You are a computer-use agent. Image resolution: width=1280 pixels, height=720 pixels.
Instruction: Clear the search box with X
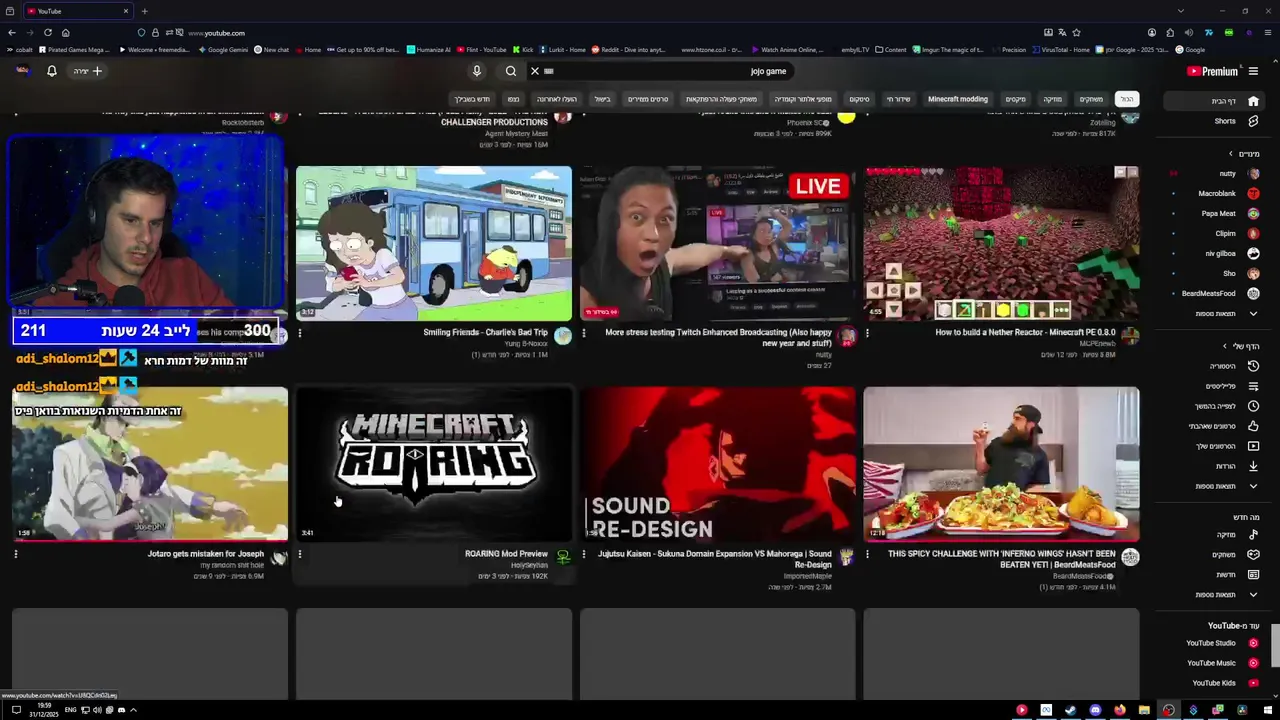point(535,71)
